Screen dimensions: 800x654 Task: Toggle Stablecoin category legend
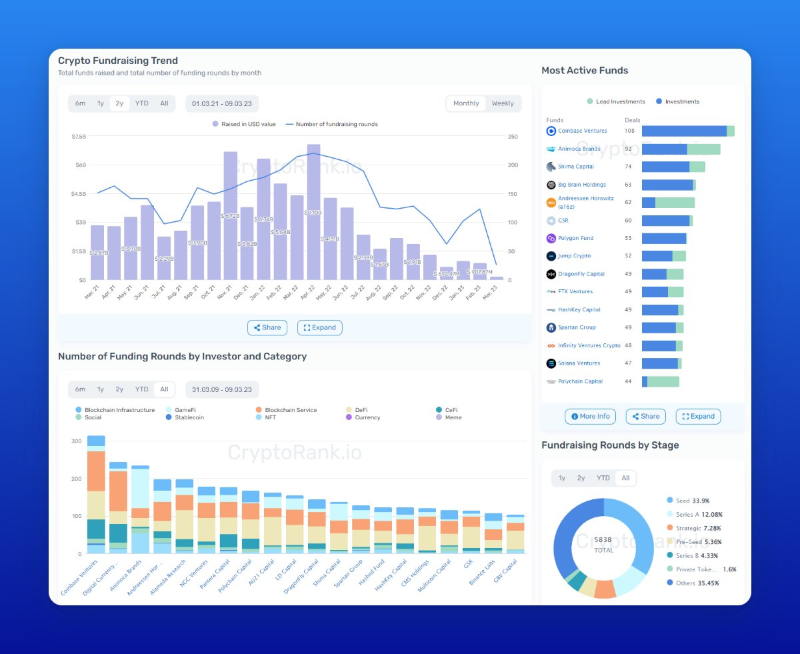click(185, 417)
